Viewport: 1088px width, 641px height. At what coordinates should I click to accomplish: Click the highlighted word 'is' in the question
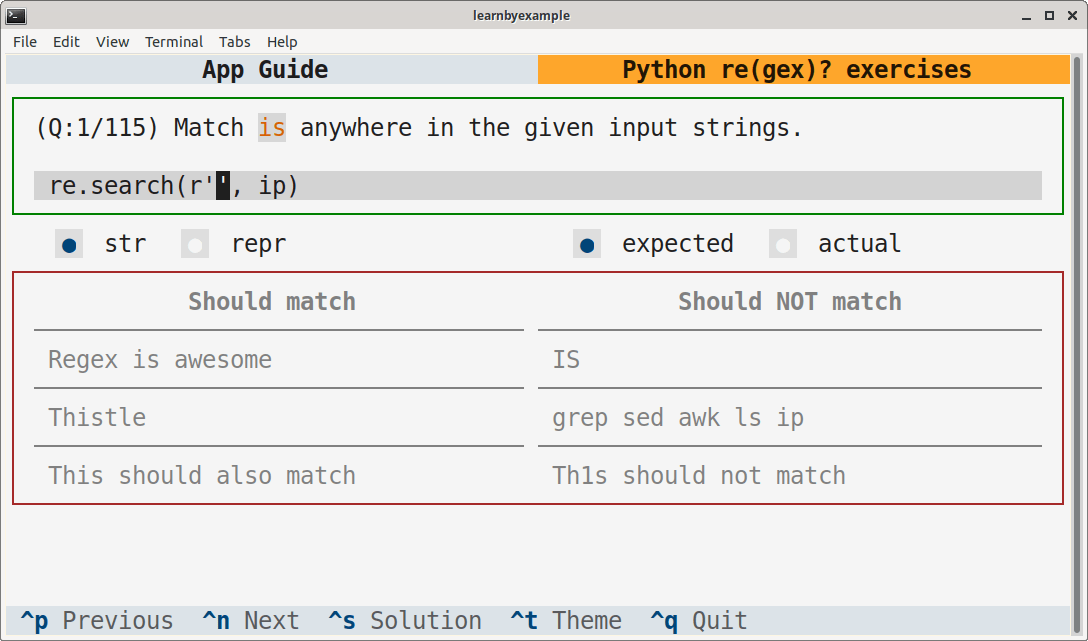[x=271, y=127]
